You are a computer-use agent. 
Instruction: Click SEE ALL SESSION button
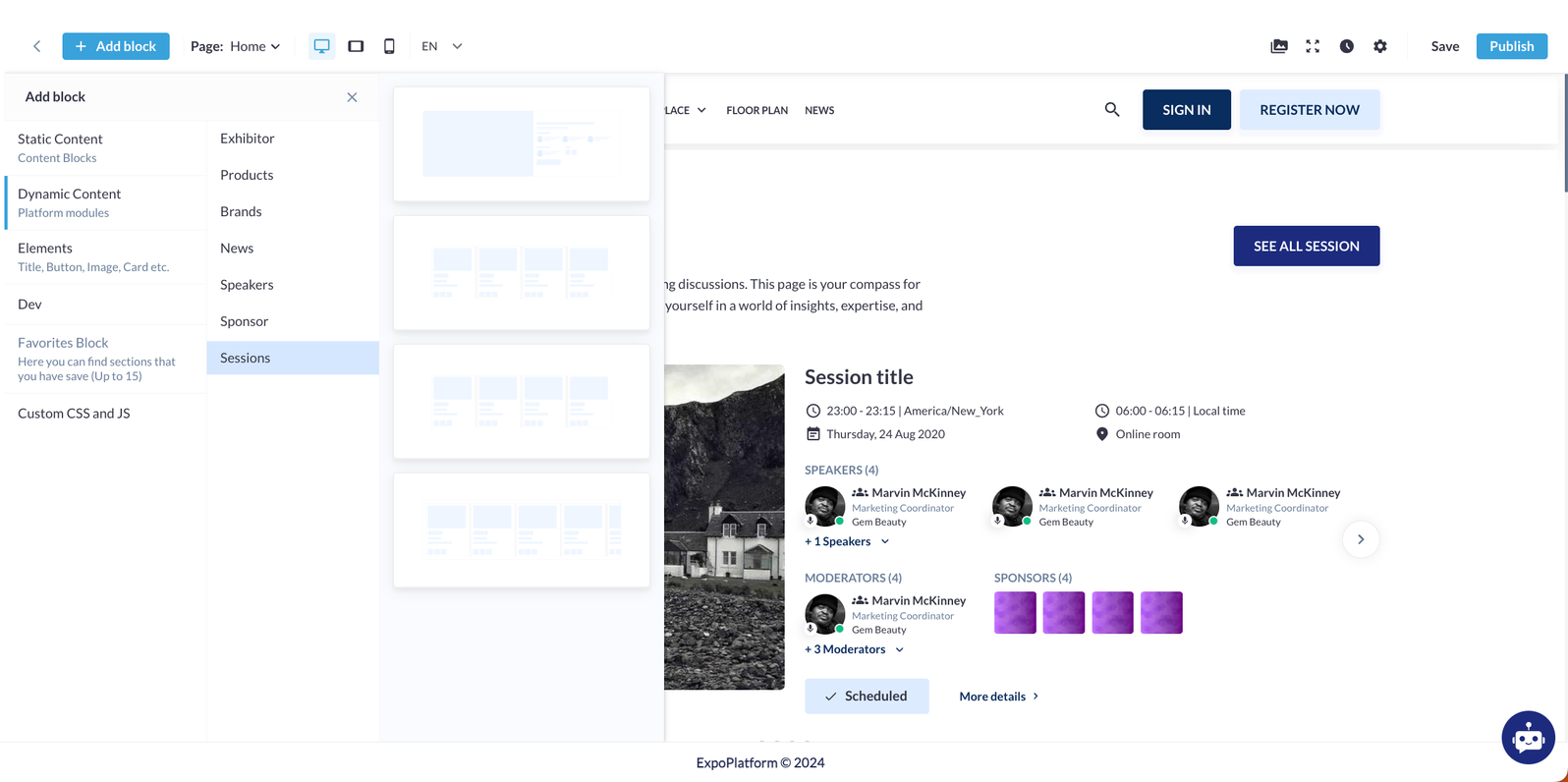tap(1307, 246)
